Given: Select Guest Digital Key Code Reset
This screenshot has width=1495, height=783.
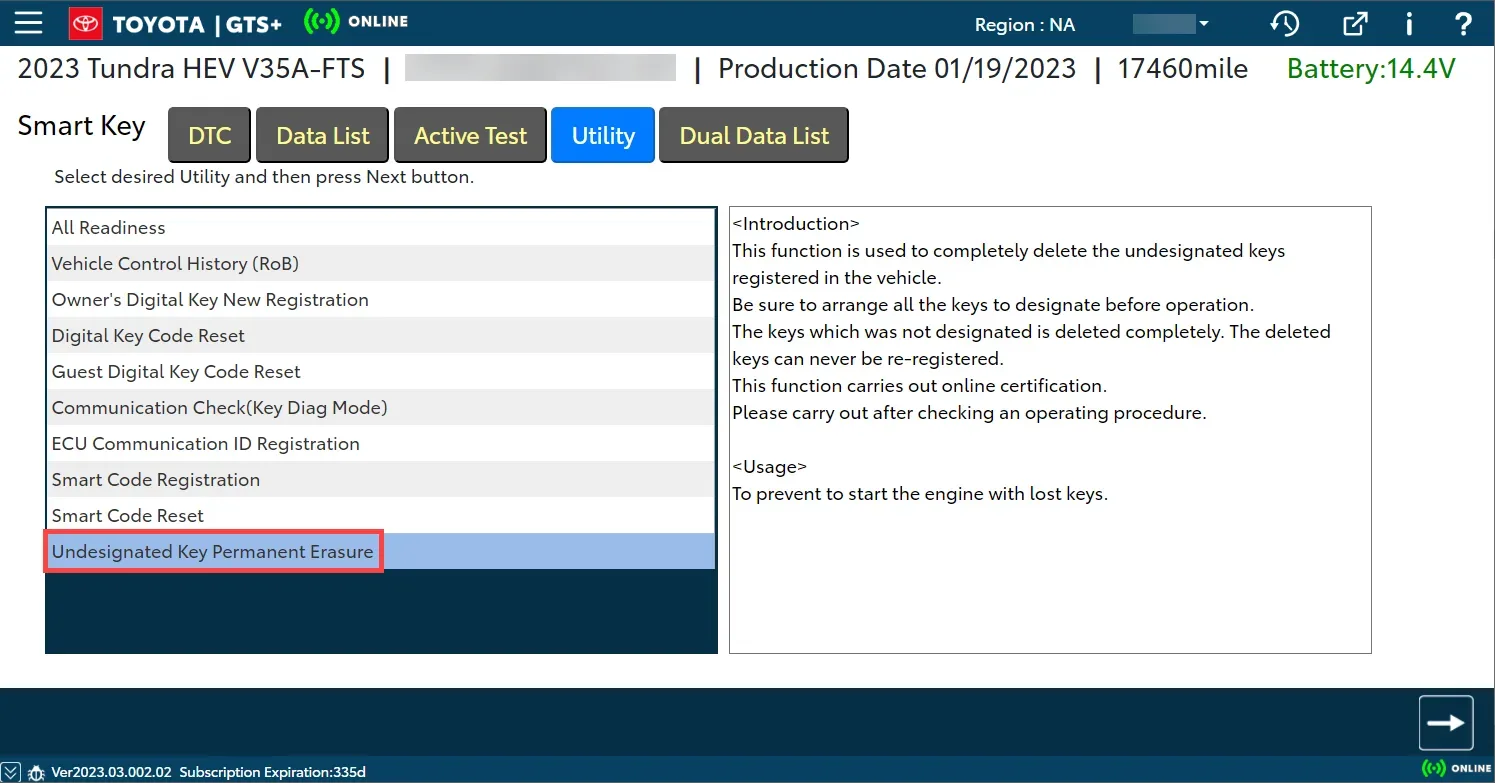Looking at the screenshot, I should click(381, 372).
